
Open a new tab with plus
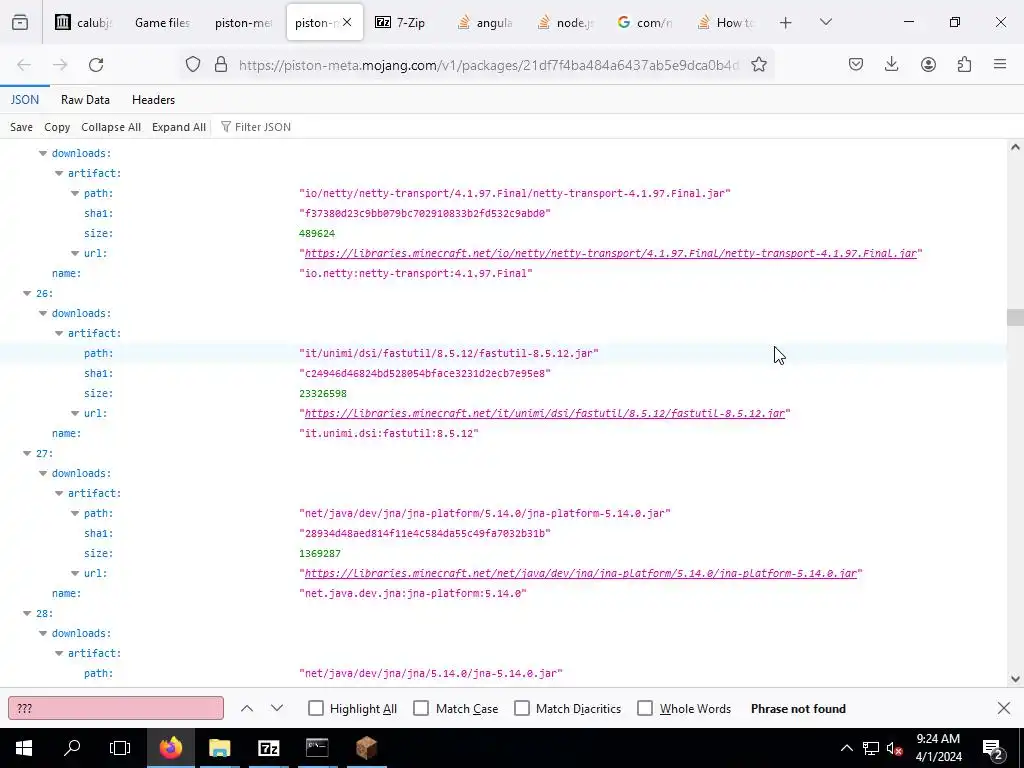(786, 23)
